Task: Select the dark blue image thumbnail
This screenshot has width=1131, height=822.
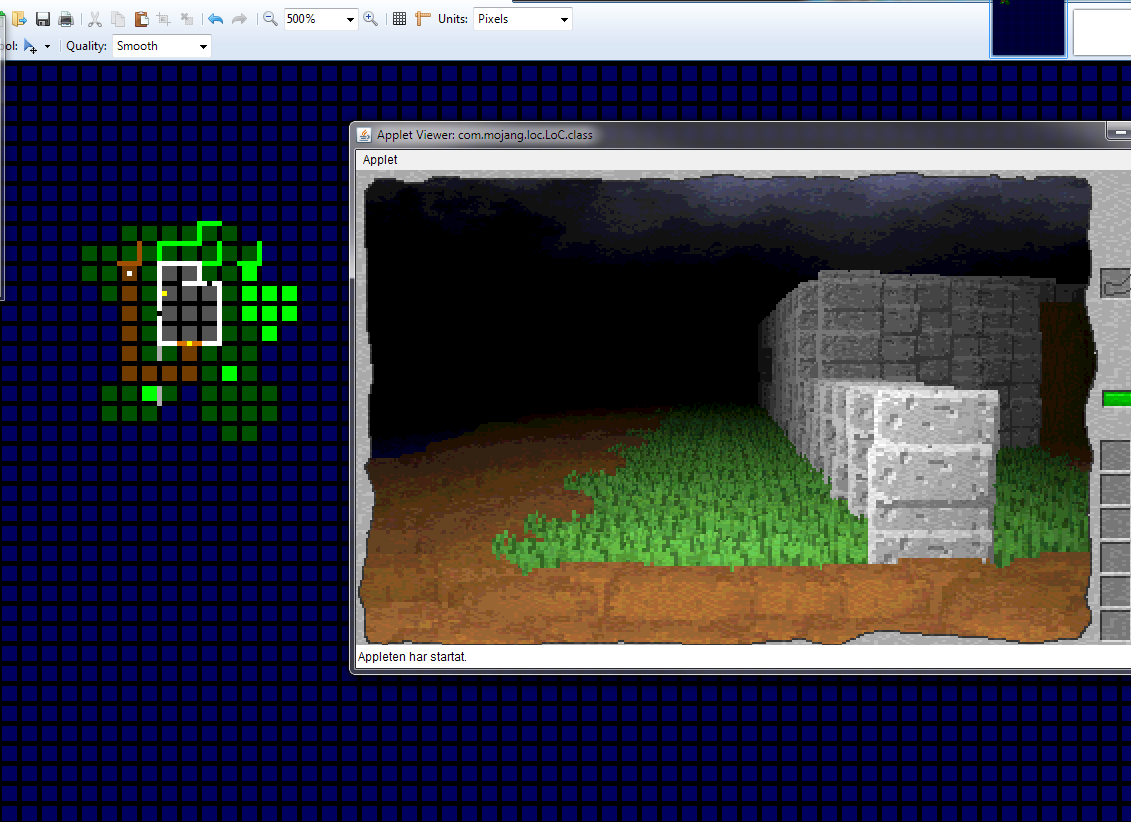Action: tap(1029, 27)
